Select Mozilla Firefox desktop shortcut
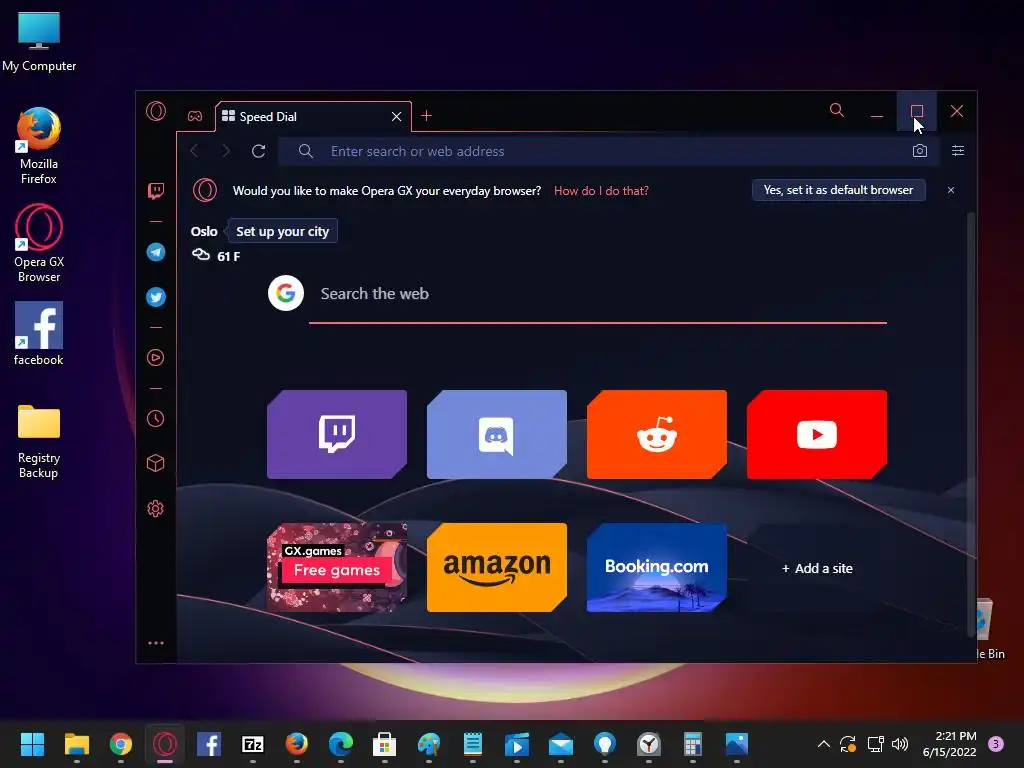 click(39, 146)
